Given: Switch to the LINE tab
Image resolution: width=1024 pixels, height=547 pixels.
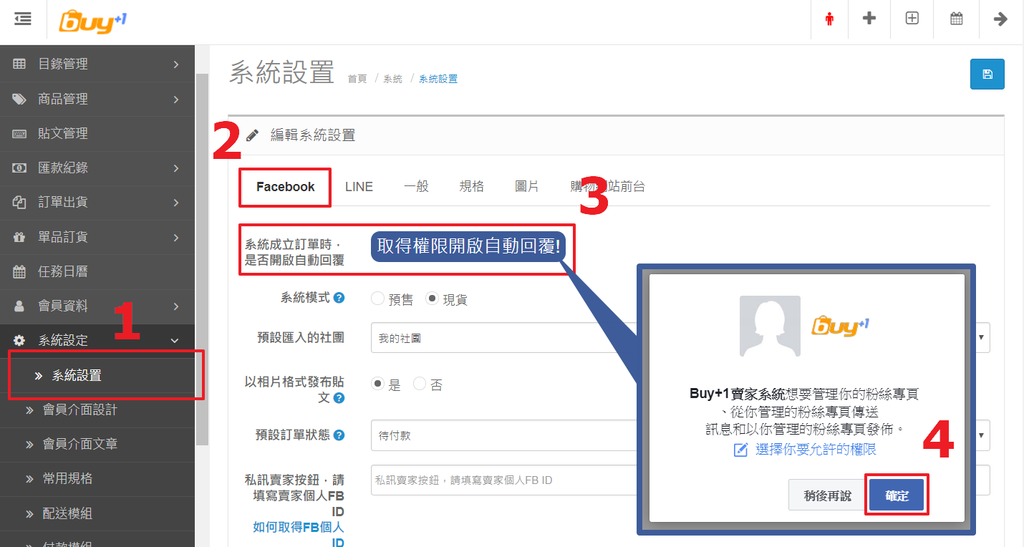Looking at the screenshot, I should click(359, 187).
